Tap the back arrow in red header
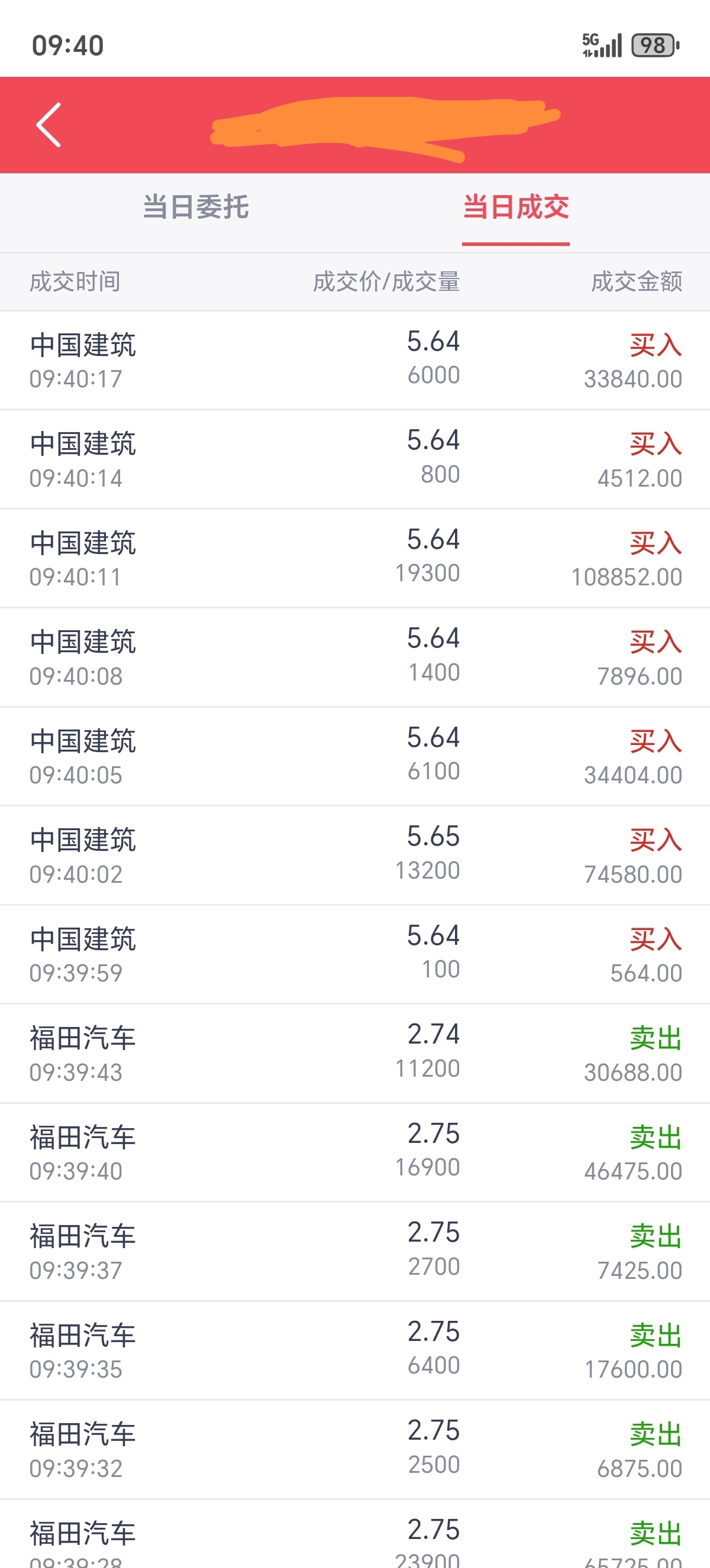This screenshot has height=1568, width=710. [49, 125]
